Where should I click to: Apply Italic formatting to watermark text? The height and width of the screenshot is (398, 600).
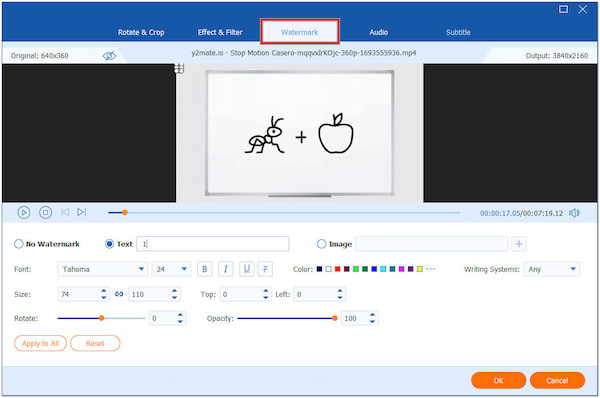226,269
